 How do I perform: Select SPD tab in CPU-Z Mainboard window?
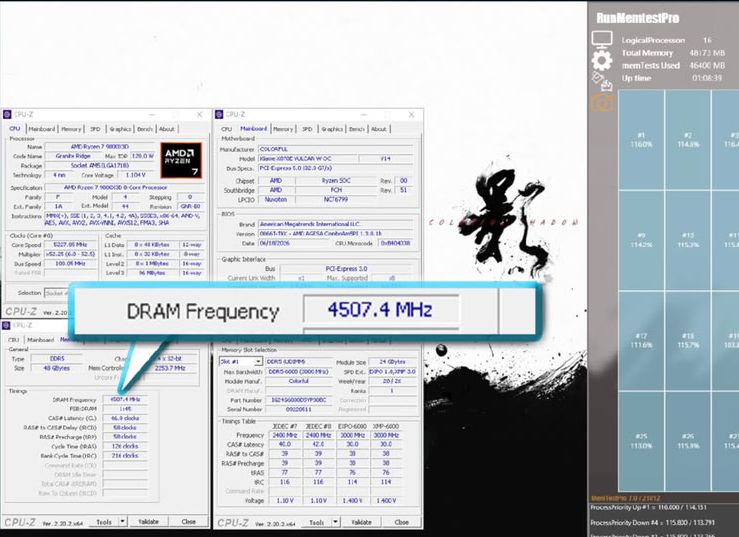click(307, 129)
